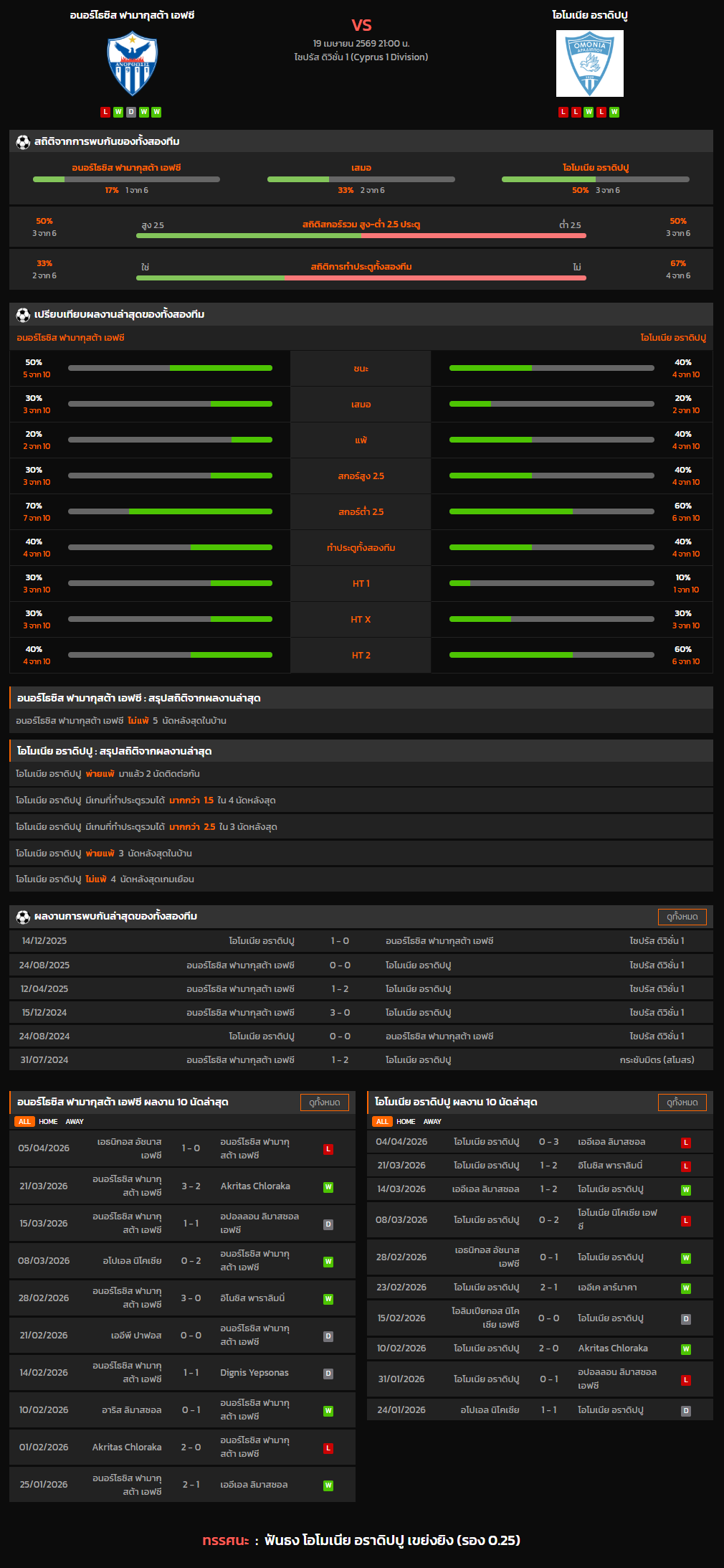Open the 15/12/2024 head-to-head match row (3-0)
Viewport: 724px width, 1568px height.
click(361, 1013)
